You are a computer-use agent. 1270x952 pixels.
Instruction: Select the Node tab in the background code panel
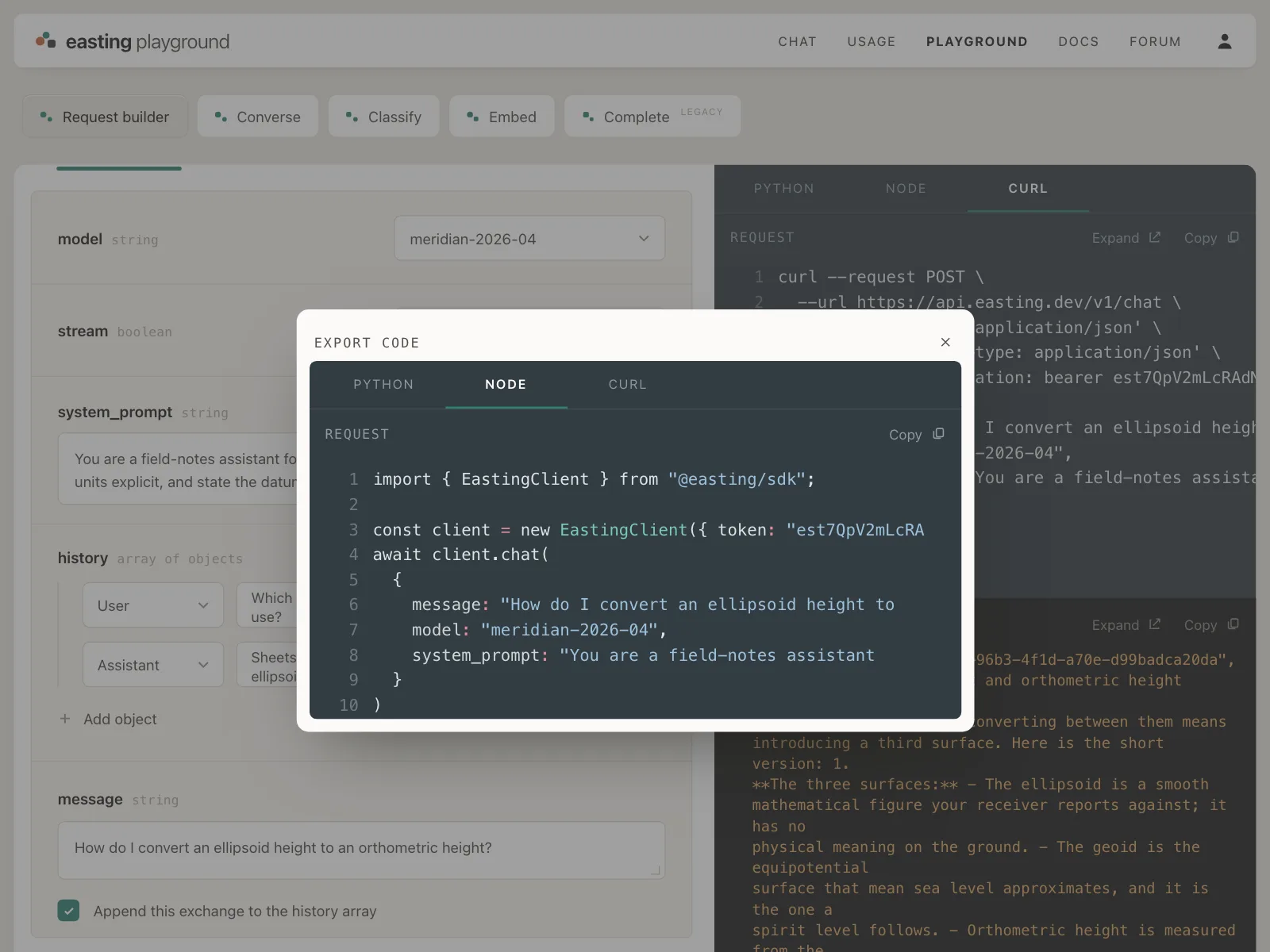point(906,188)
